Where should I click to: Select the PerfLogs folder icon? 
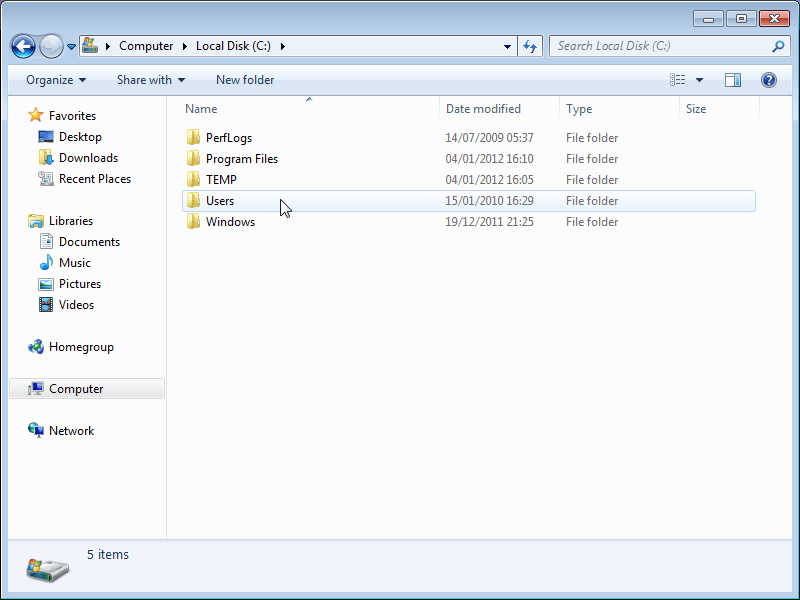(193, 138)
